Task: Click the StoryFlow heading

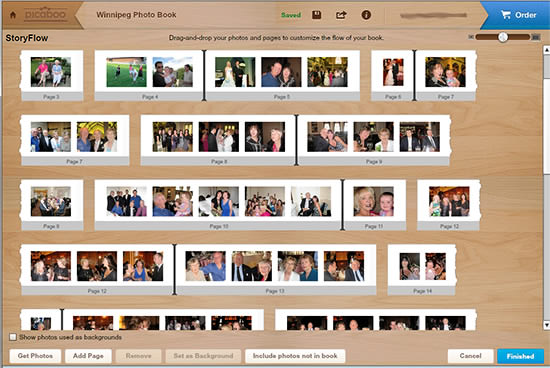Action: tap(27, 38)
